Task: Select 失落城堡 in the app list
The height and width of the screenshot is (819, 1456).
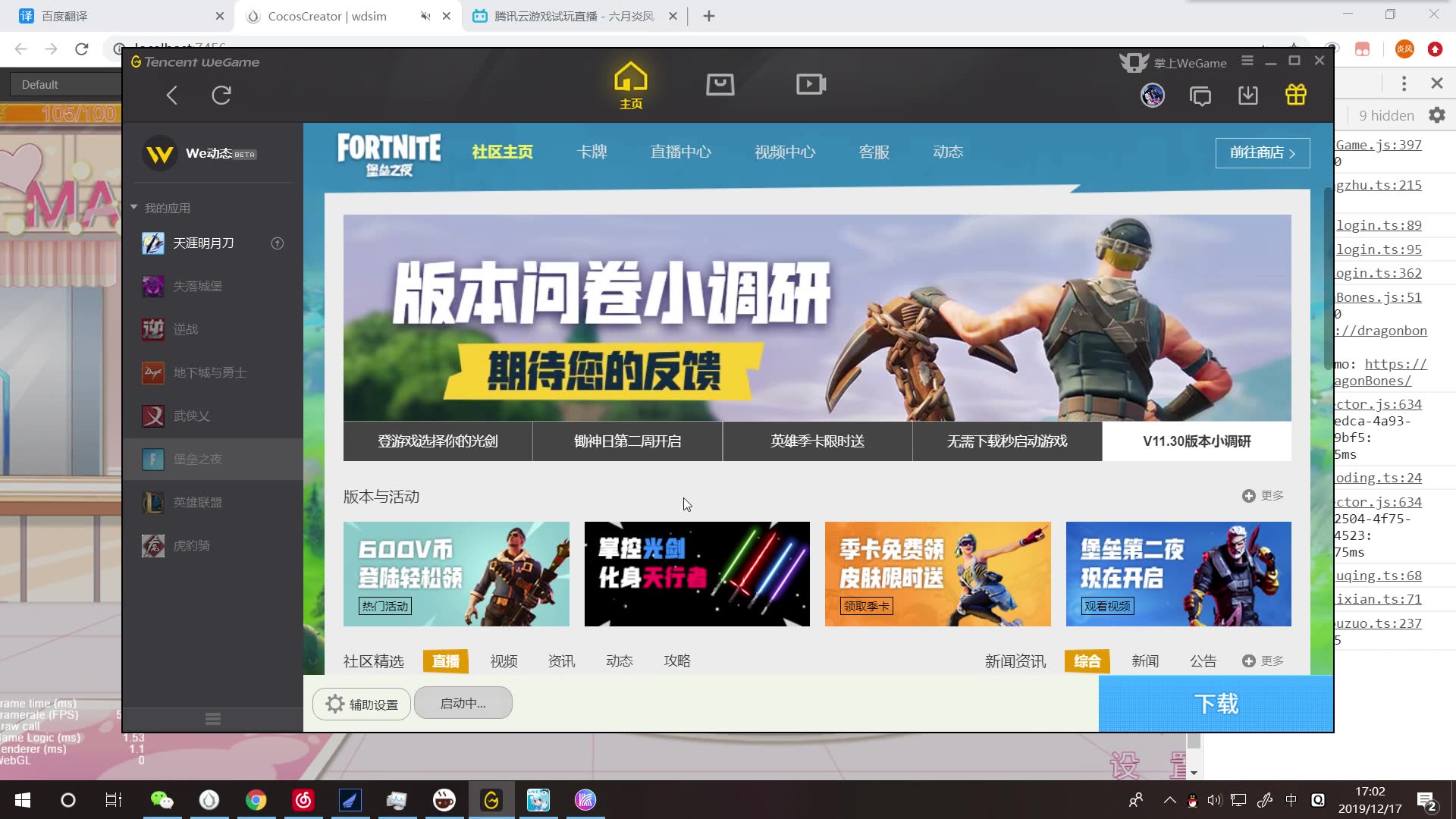Action: pyautogui.click(x=212, y=287)
